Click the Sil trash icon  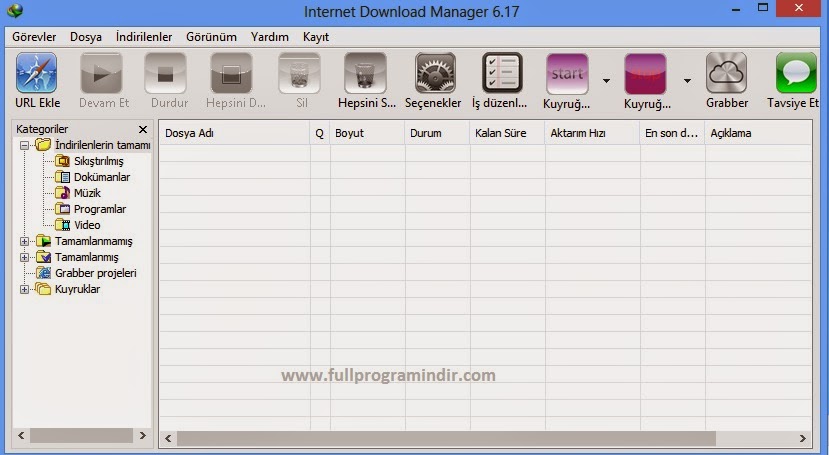tap(299, 73)
